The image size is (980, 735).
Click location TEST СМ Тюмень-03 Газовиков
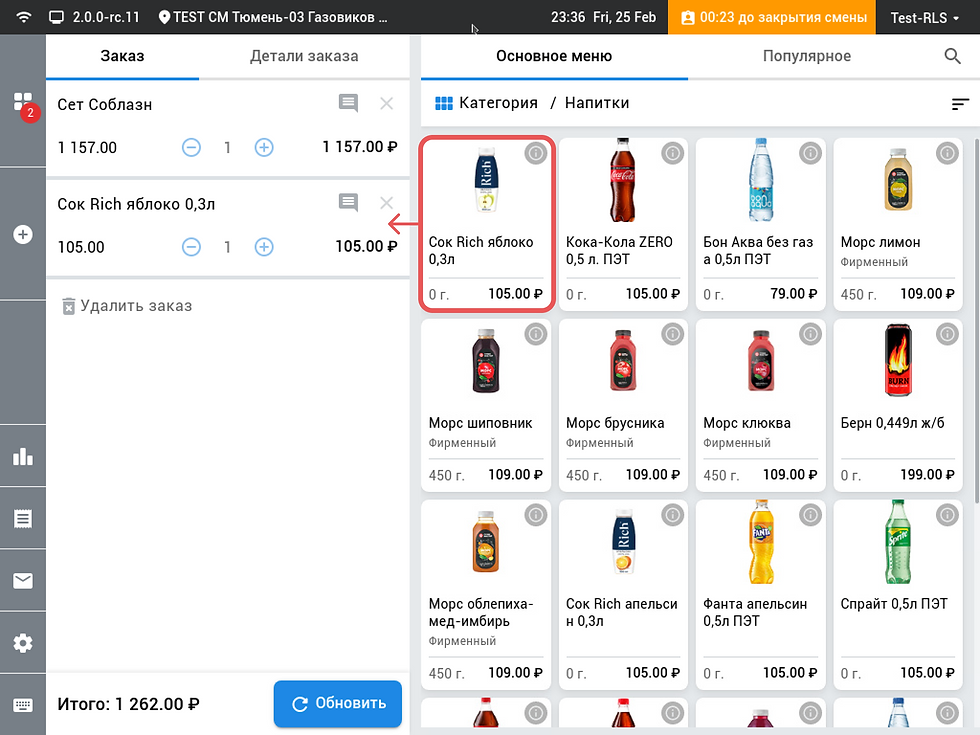274,18
